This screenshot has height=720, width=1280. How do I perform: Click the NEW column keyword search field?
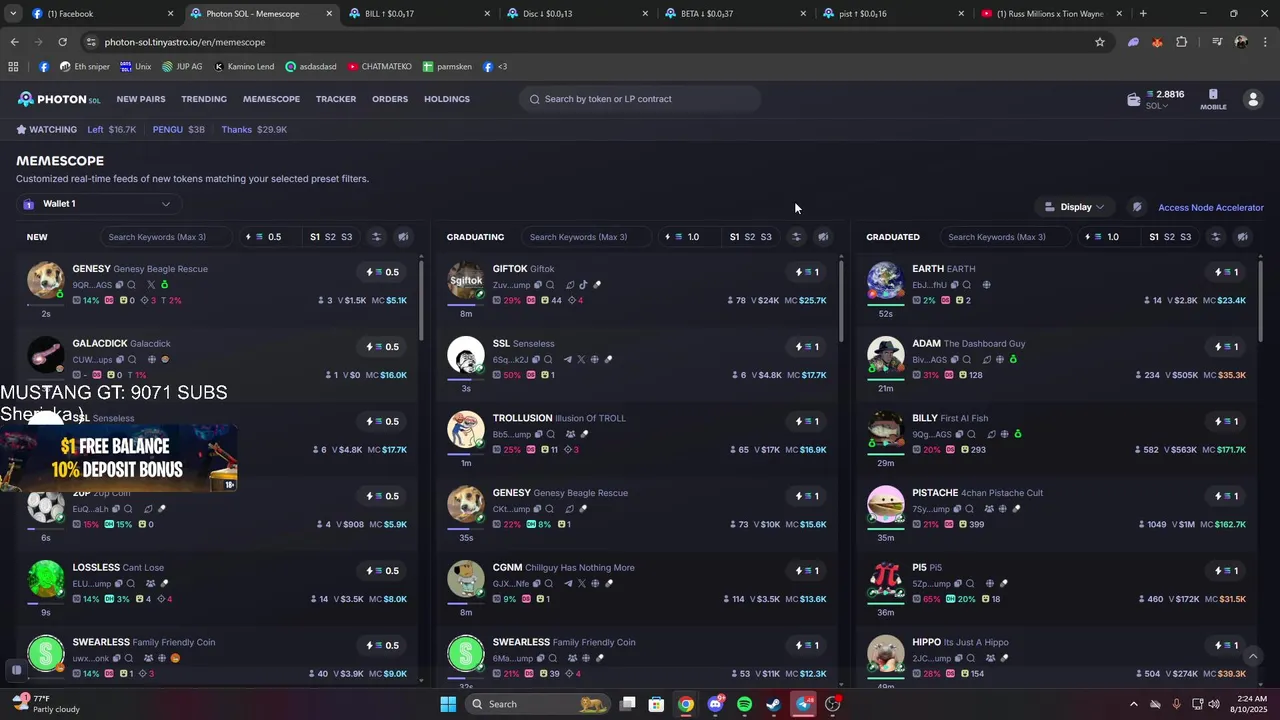point(165,237)
